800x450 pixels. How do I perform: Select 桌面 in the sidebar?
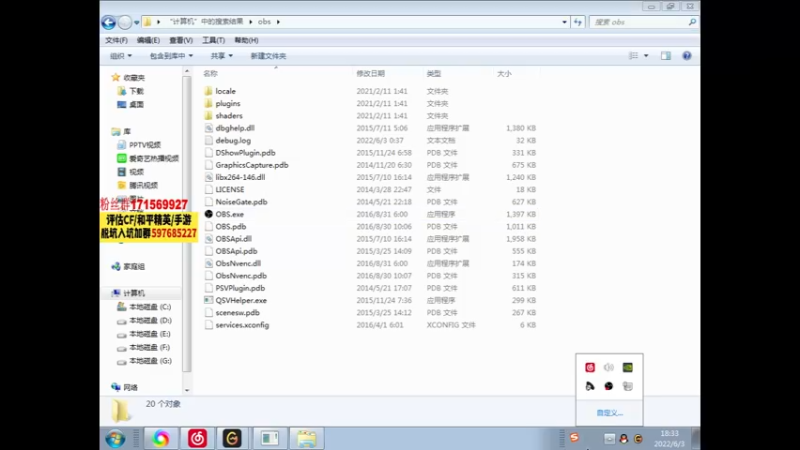click(x=136, y=105)
